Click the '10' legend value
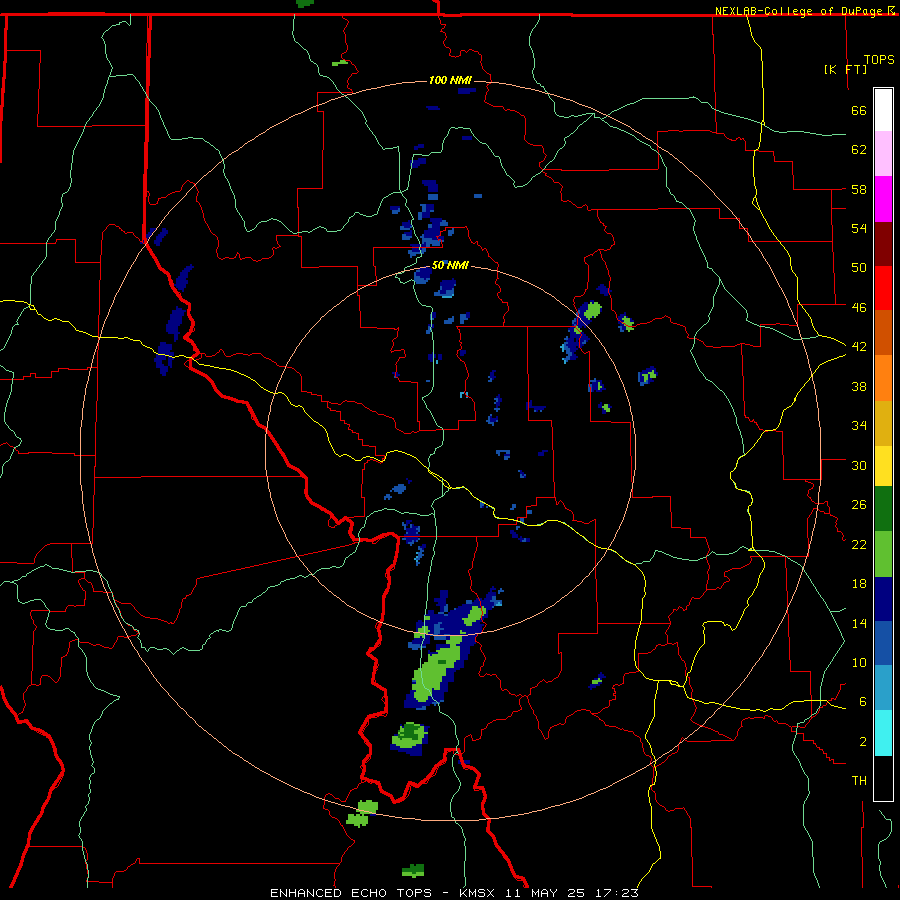This screenshot has height=900, width=900. tap(859, 662)
